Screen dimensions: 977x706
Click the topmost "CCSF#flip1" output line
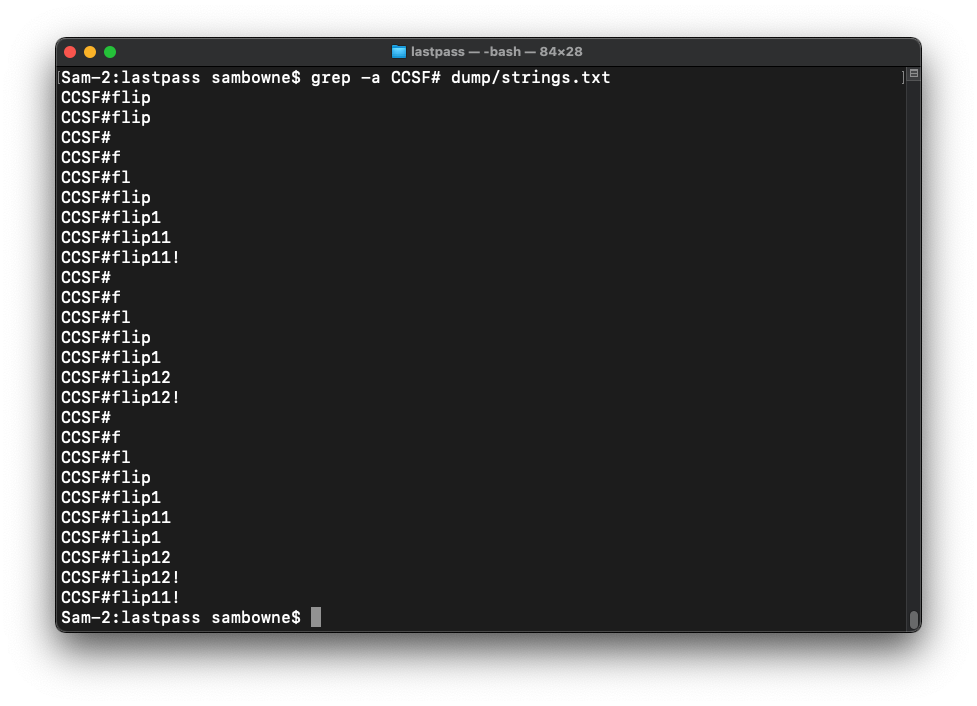coord(111,217)
